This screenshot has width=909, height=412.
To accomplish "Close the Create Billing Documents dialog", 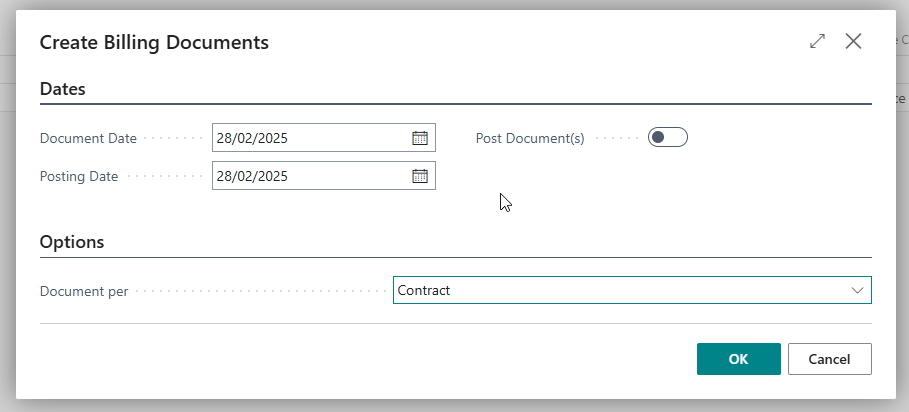I will [x=853, y=41].
